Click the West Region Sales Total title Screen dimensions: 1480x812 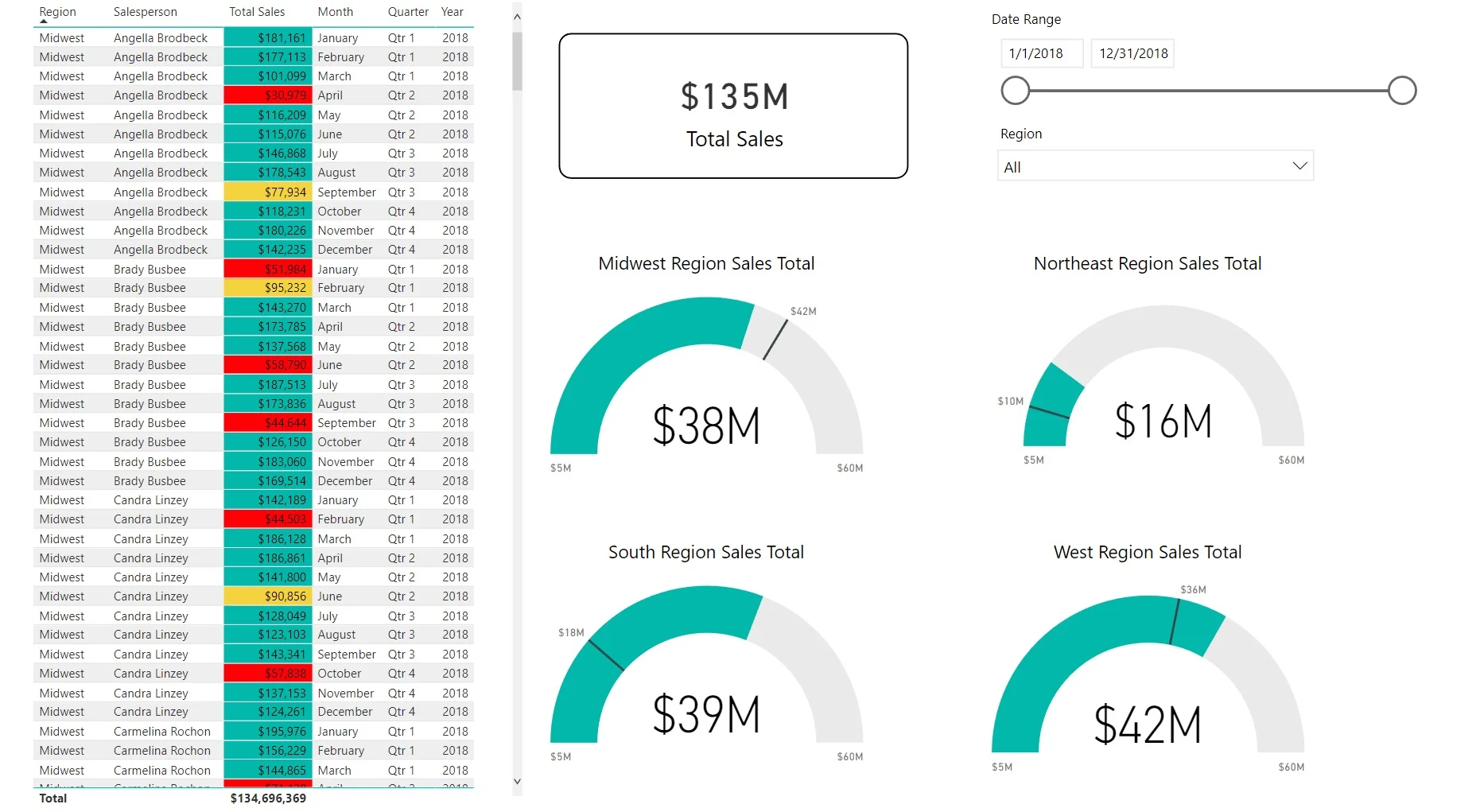1148,552
